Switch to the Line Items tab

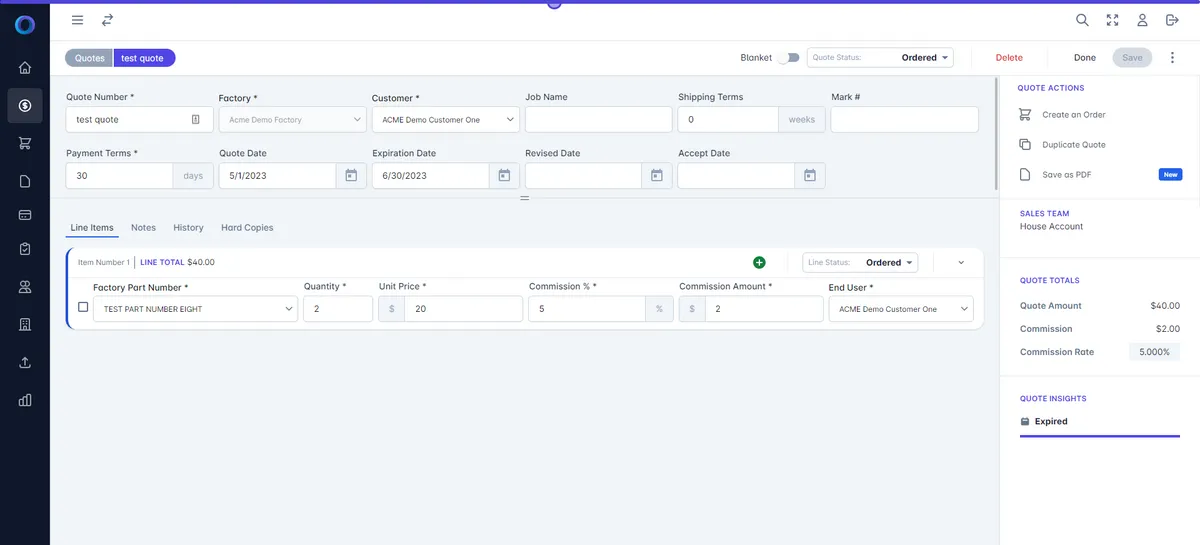(92, 228)
